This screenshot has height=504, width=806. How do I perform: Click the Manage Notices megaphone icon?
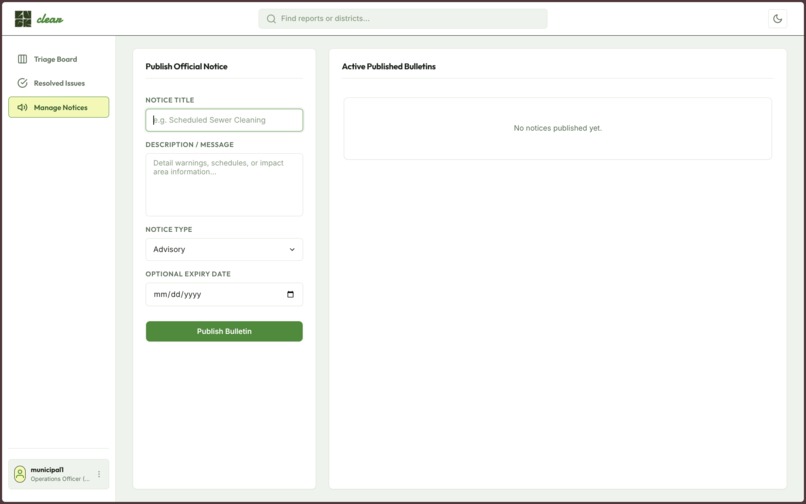[x=23, y=107]
